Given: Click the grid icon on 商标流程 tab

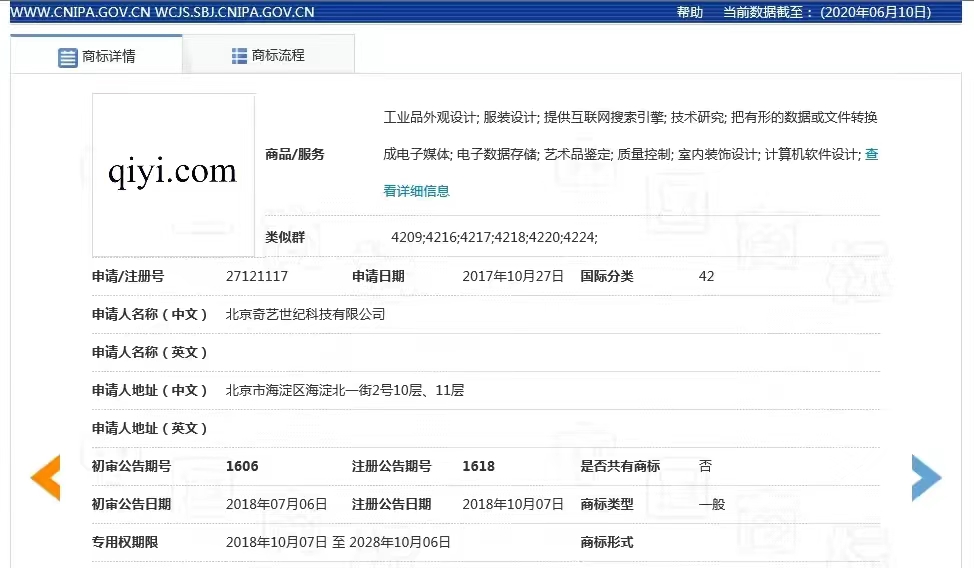Looking at the screenshot, I should [x=239, y=56].
